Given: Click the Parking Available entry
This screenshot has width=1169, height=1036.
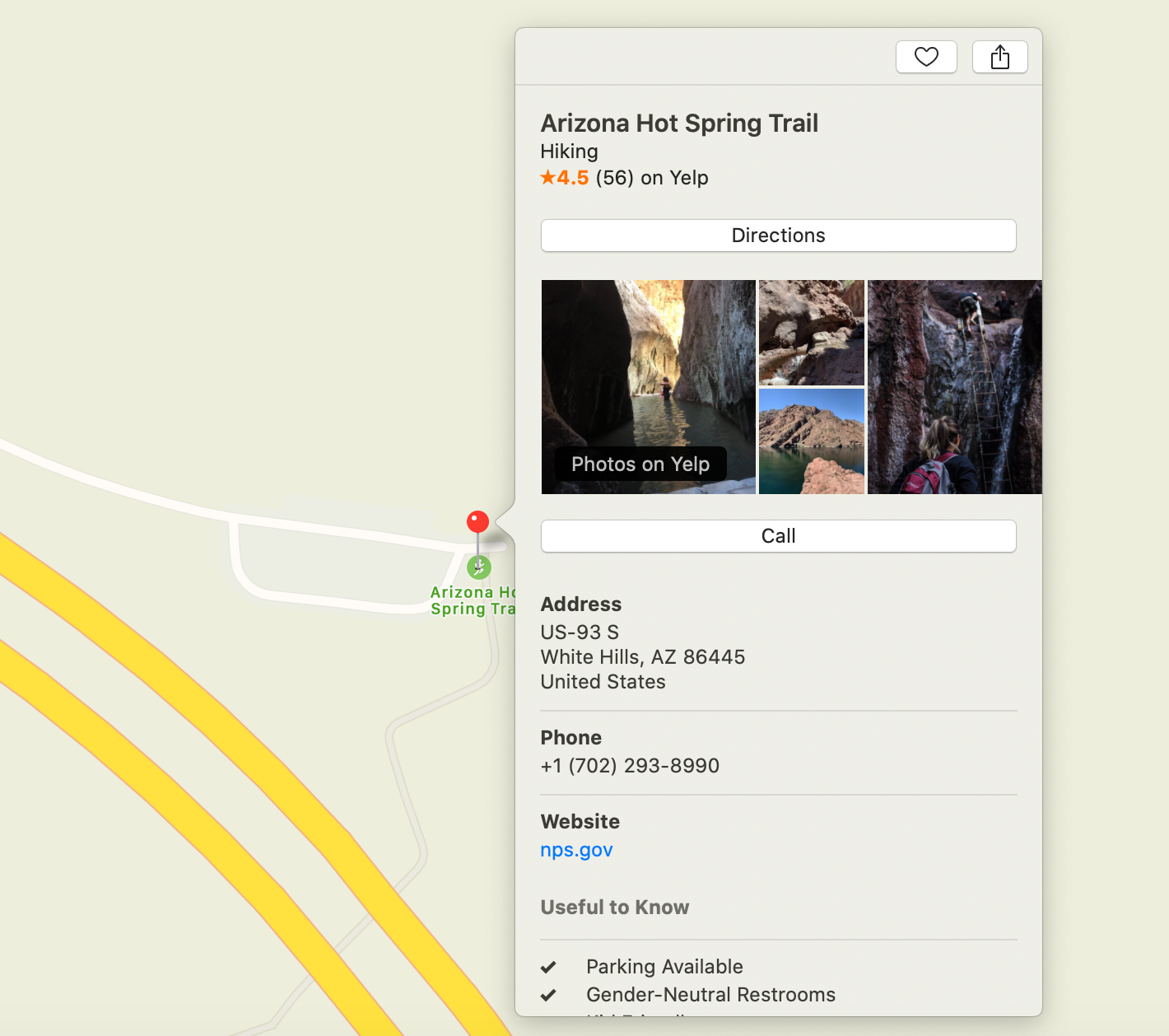Looking at the screenshot, I should (x=664, y=967).
